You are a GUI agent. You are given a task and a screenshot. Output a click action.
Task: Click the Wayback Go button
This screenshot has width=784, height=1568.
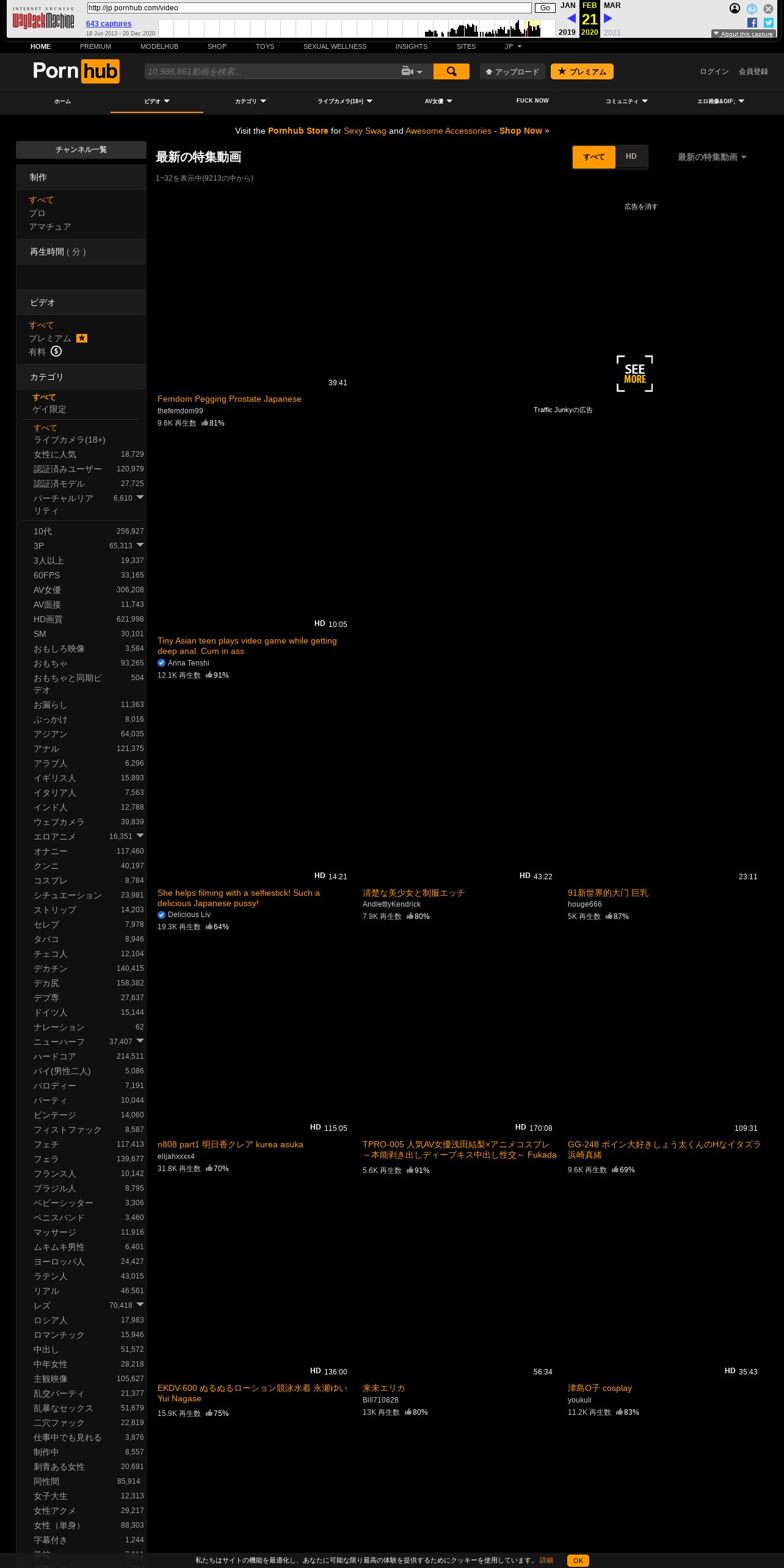coord(545,8)
